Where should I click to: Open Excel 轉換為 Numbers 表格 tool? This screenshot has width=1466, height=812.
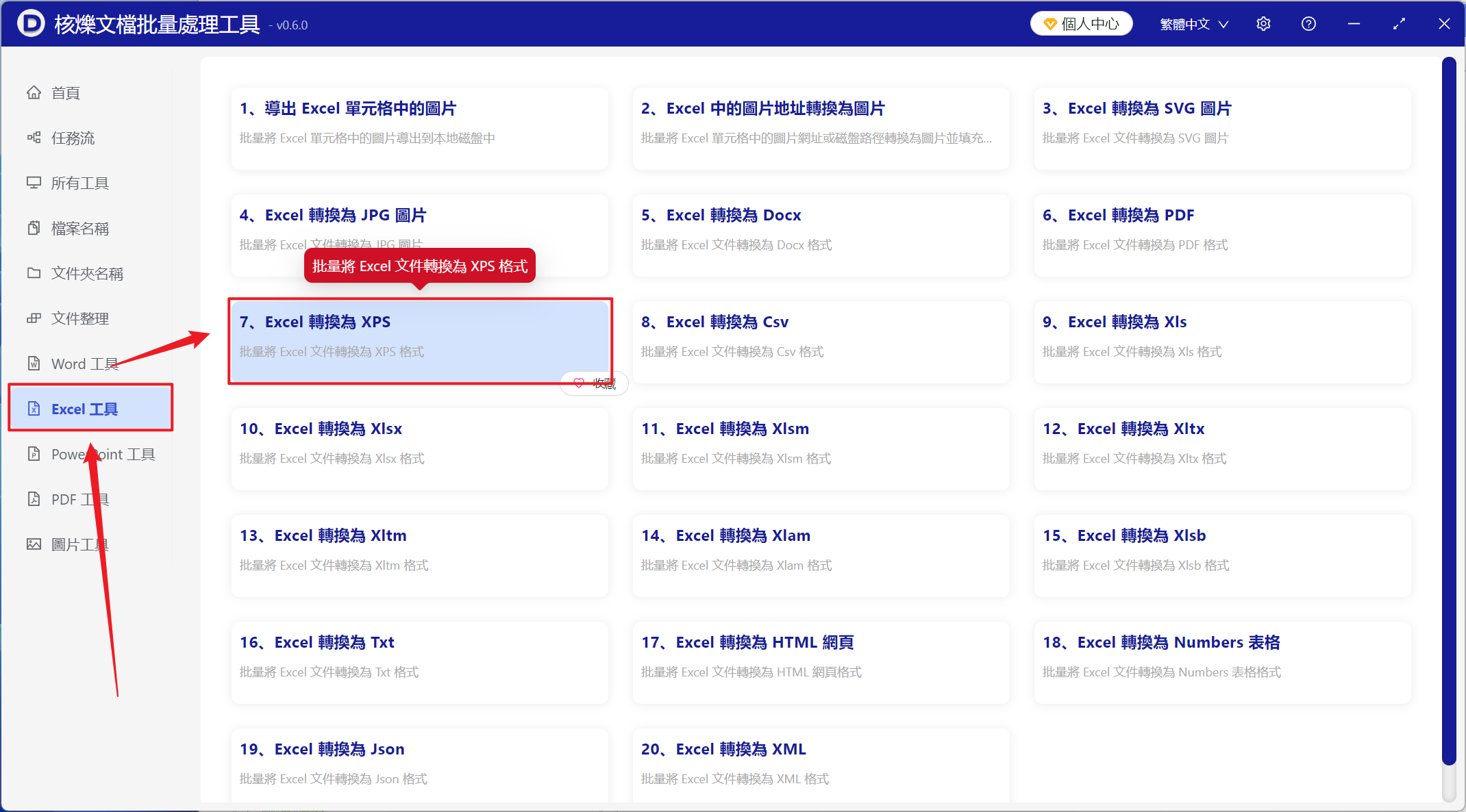coord(1222,662)
